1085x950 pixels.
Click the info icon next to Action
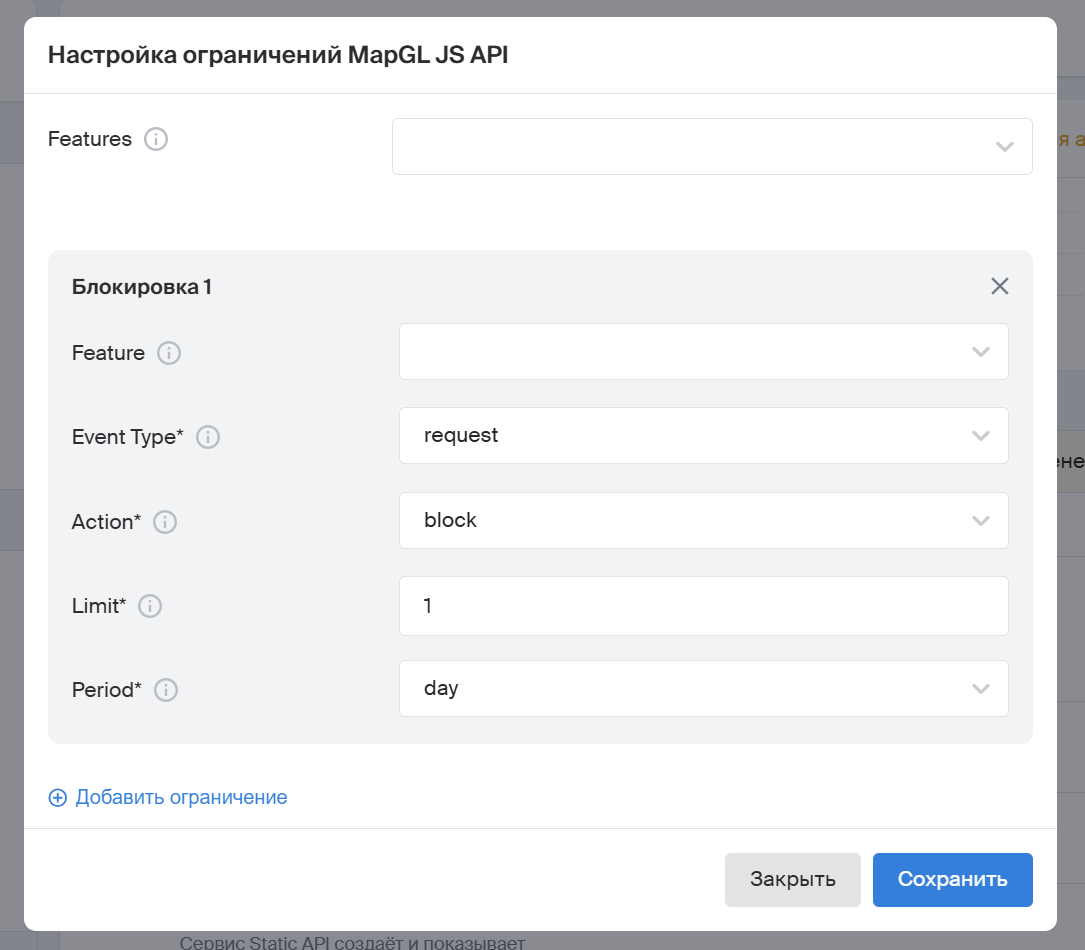[165, 522]
